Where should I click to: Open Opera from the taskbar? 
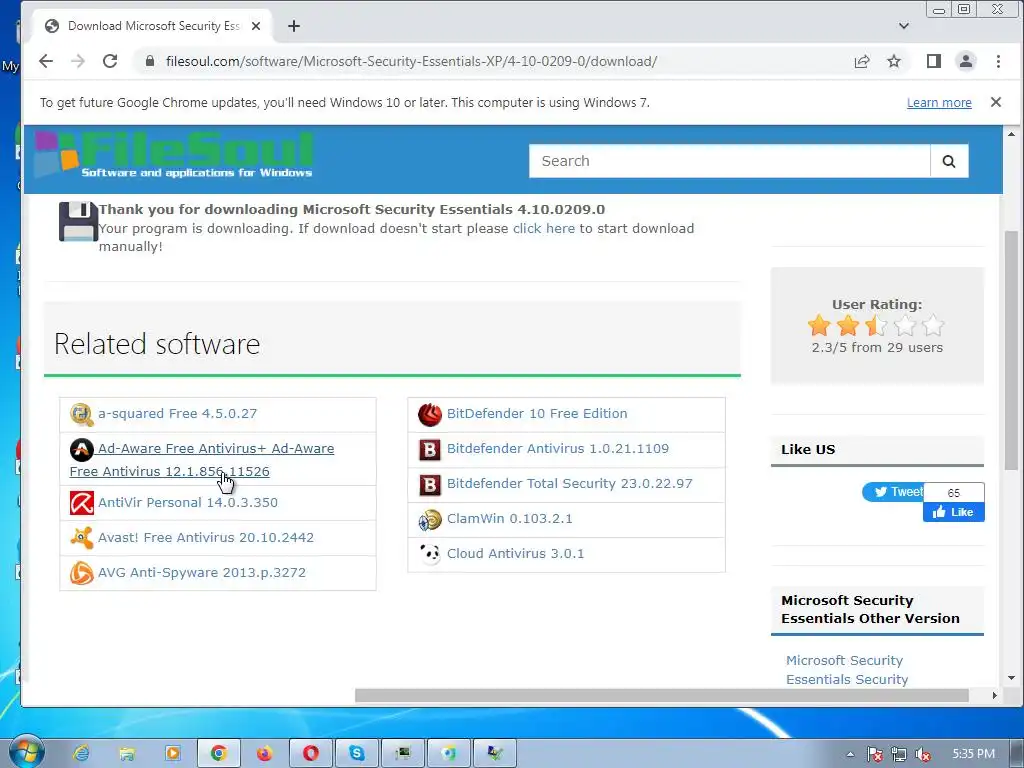click(x=311, y=754)
